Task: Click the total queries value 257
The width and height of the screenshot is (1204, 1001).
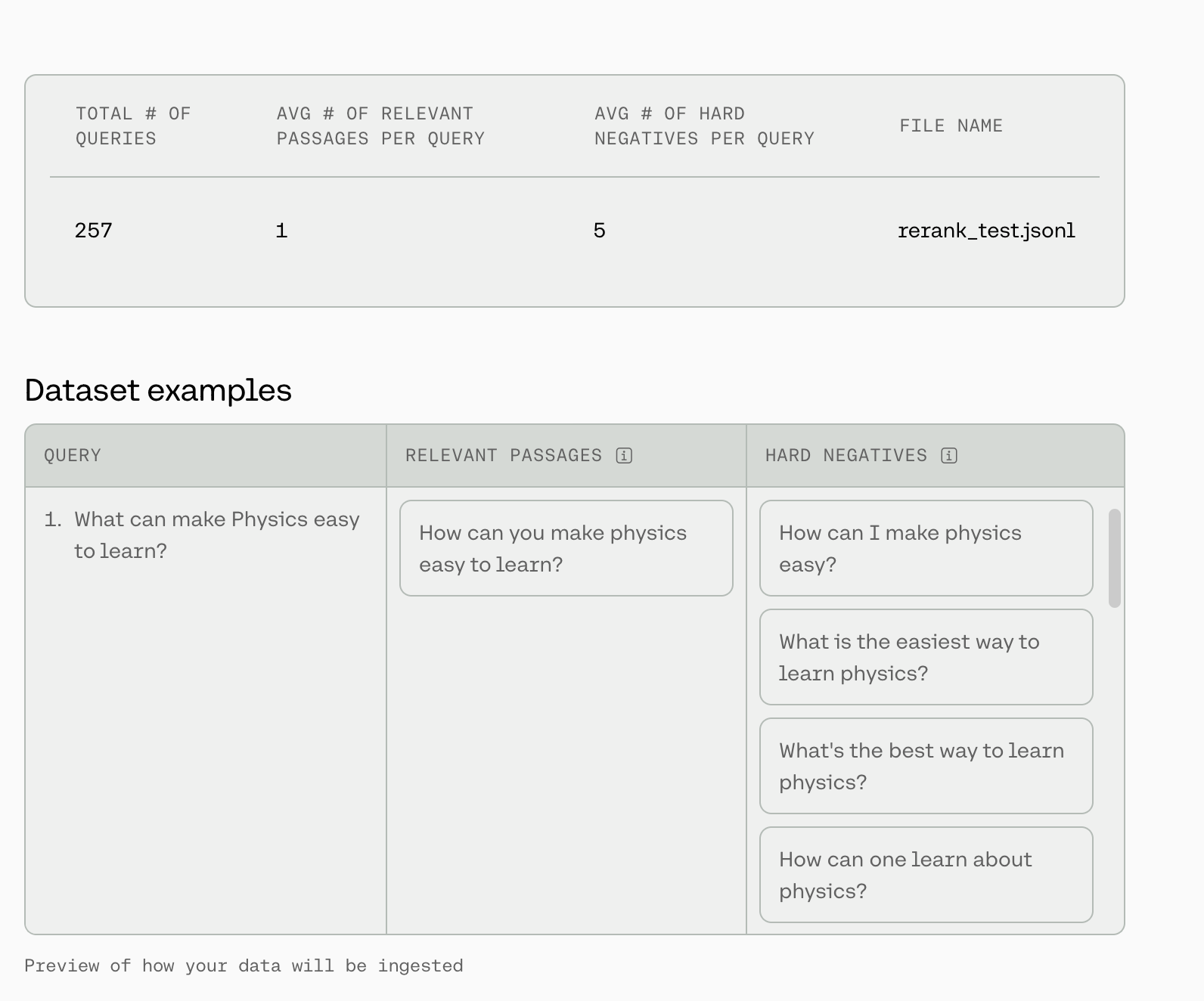Action: [x=94, y=231]
